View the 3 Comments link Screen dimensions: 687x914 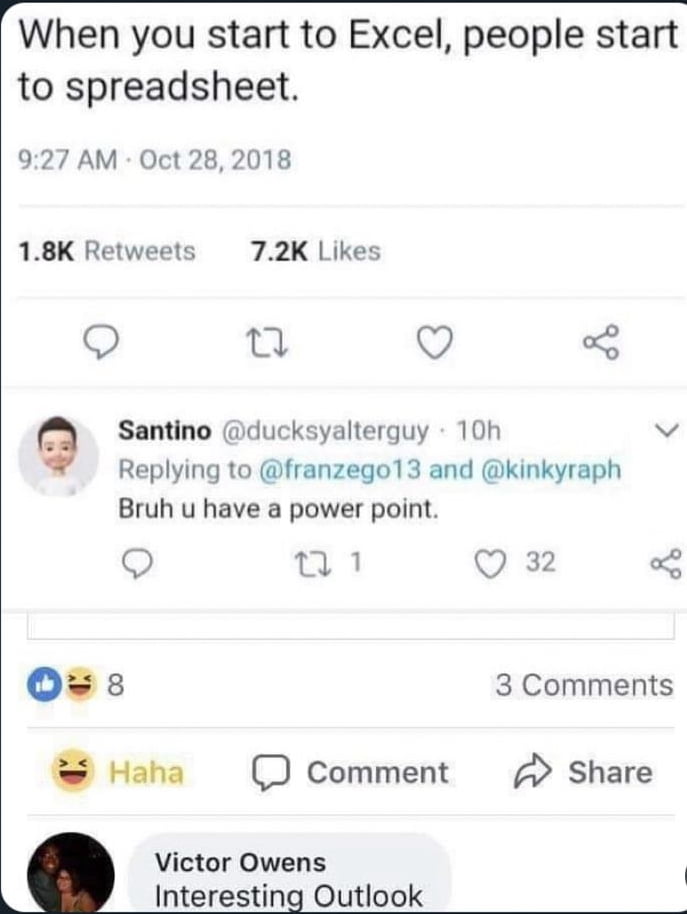point(583,685)
